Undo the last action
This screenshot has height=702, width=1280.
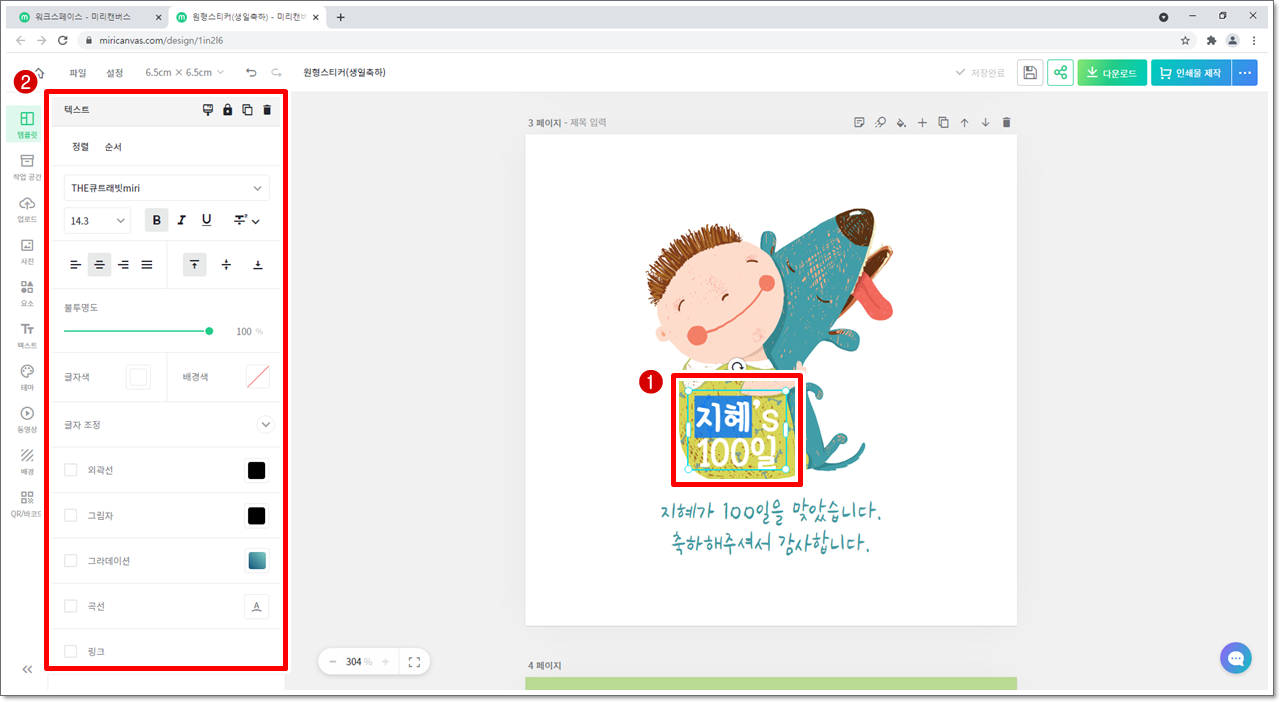tap(251, 72)
